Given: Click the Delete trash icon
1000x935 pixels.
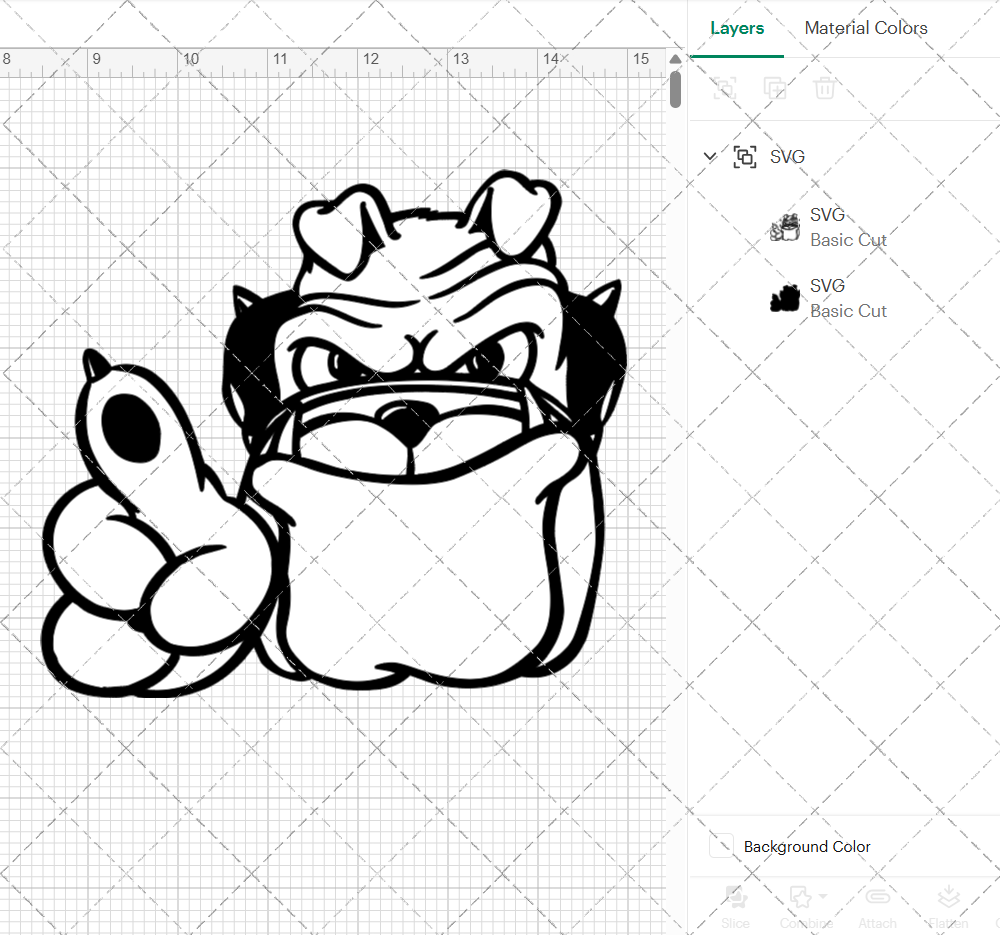Looking at the screenshot, I should pos(824,88).
